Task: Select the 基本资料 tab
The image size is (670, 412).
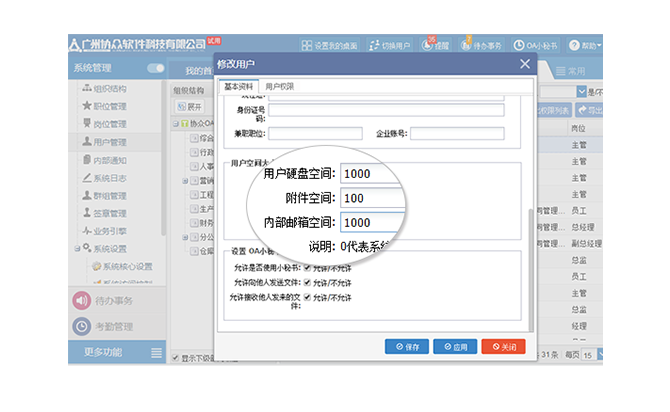Action: tap(239, 87)
